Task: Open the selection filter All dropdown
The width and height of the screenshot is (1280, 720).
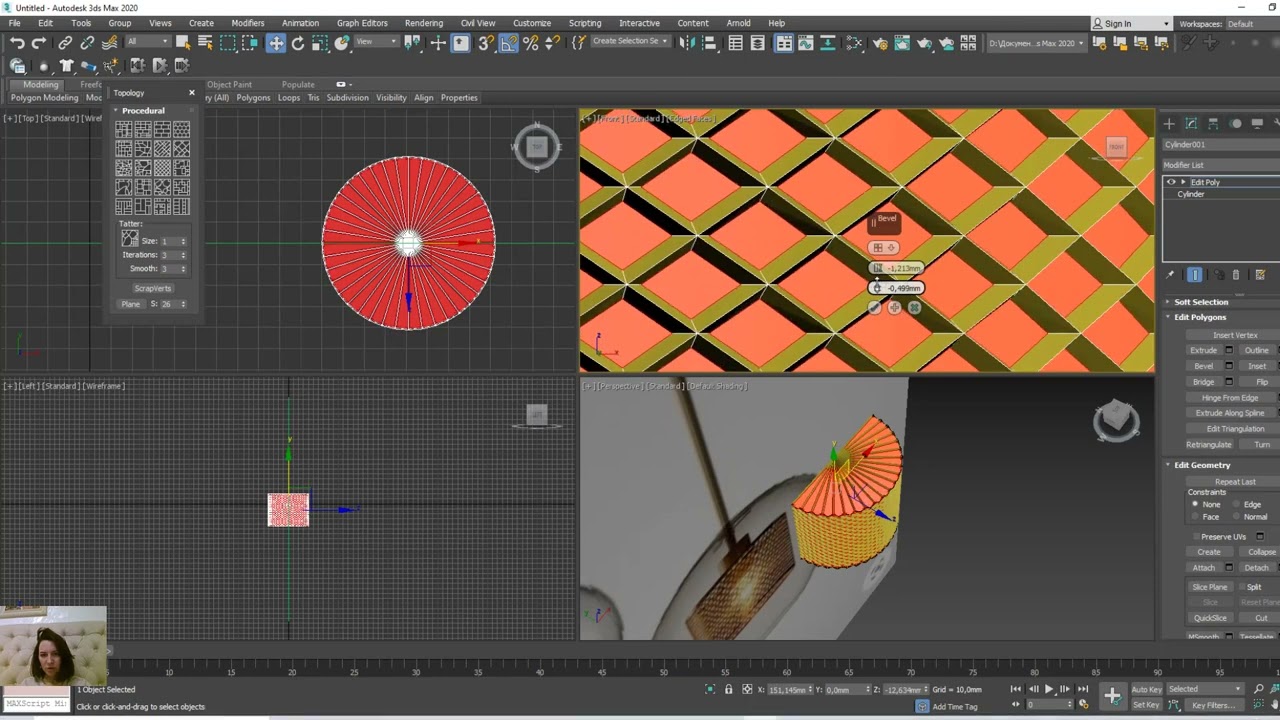Action: 148,42
